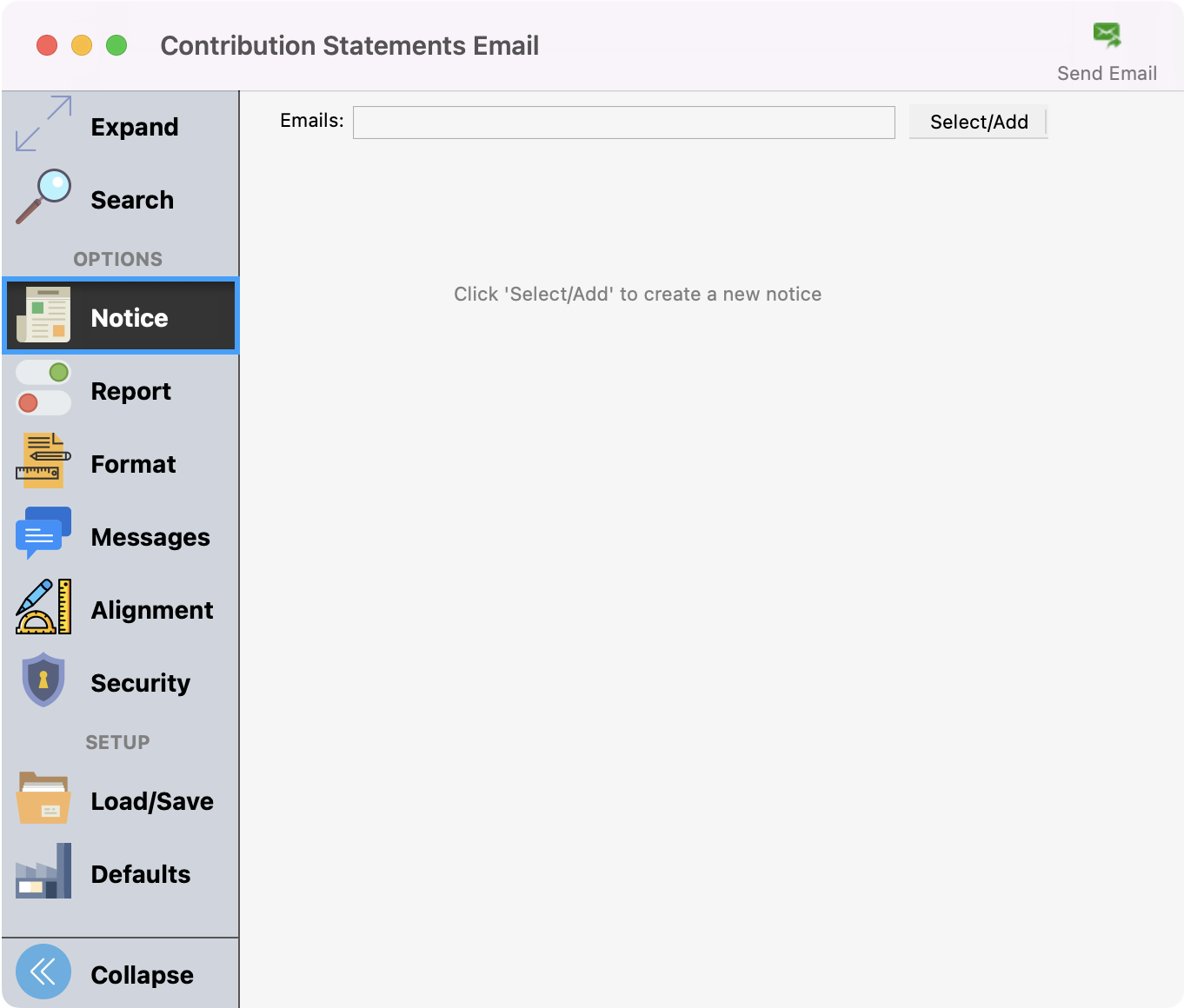Open Search via magnifying glass icon
The height and width of the screenshot is (1008, 1184).
click(43, 196)
